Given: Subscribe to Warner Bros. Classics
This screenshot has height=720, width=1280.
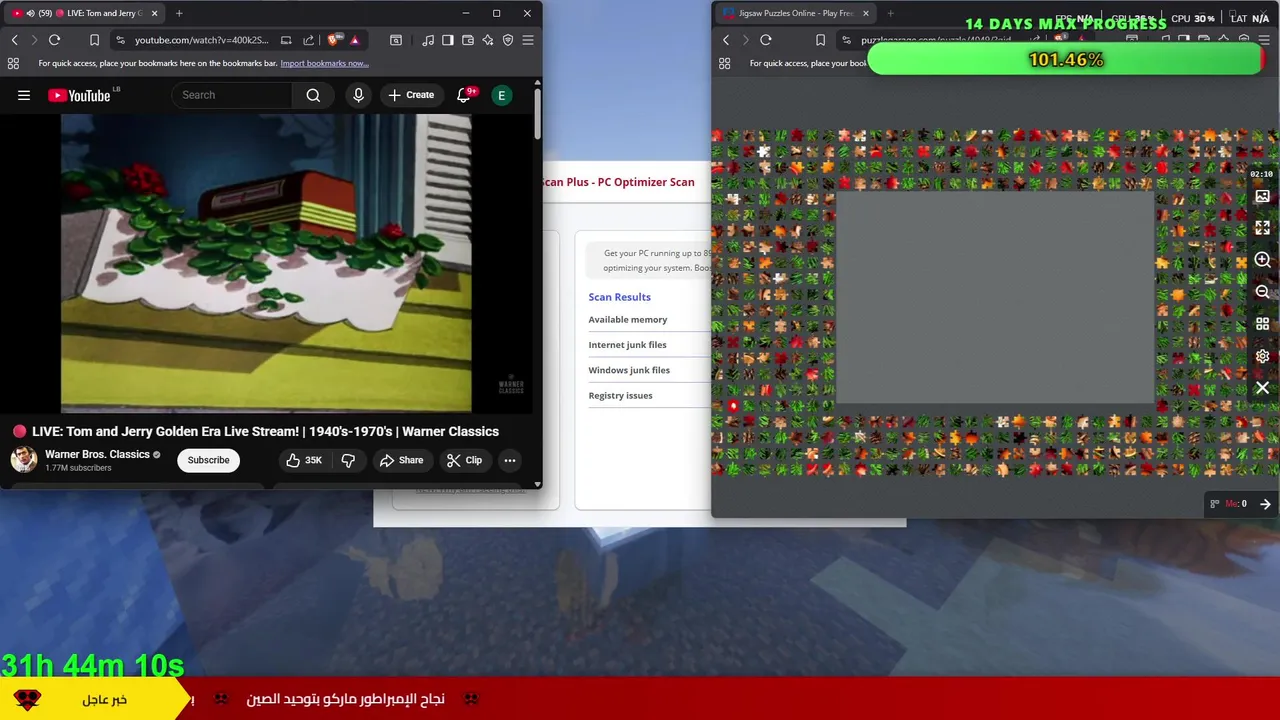Looking at the screenshot, I should (x=208, y=460).
